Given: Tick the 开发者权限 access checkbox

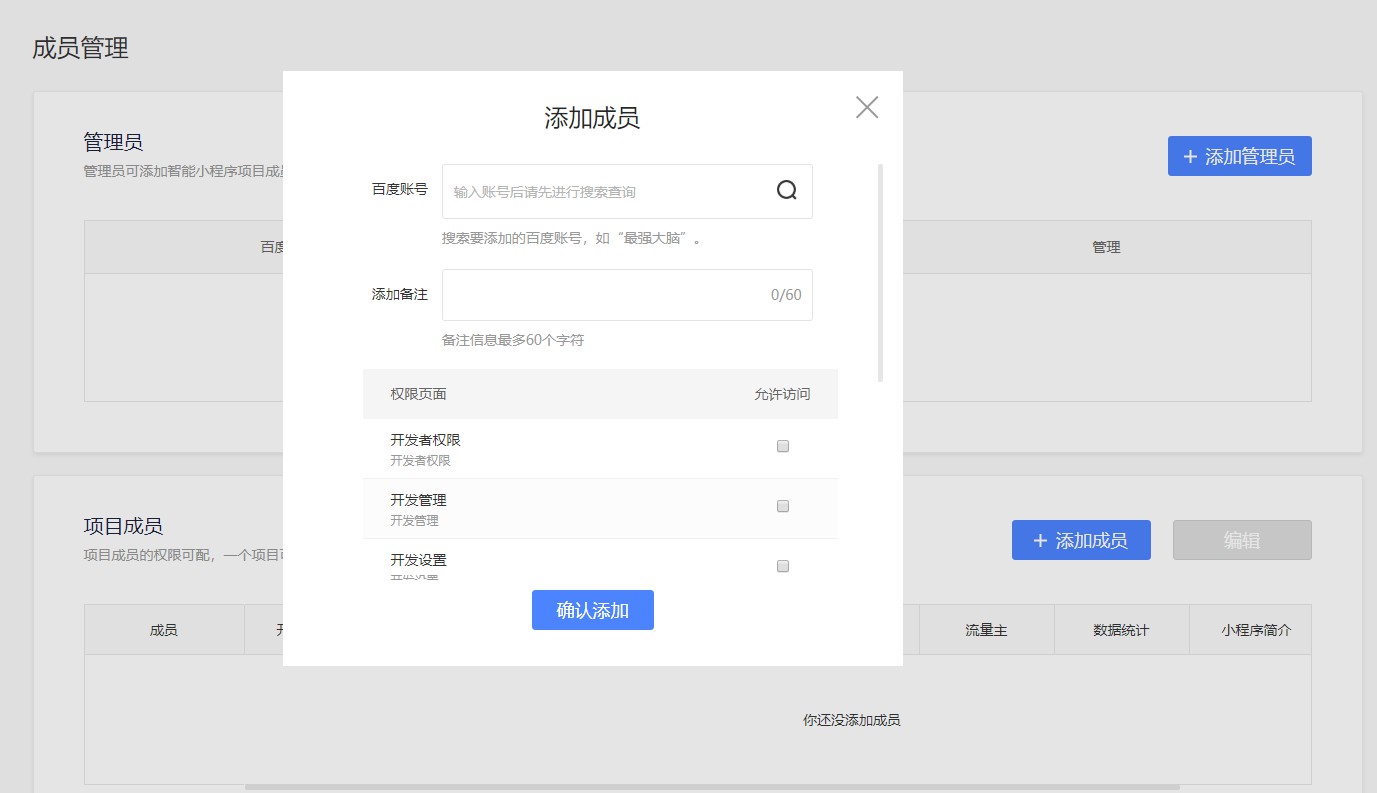Looking at the screenshot, I should pos(783,446).
